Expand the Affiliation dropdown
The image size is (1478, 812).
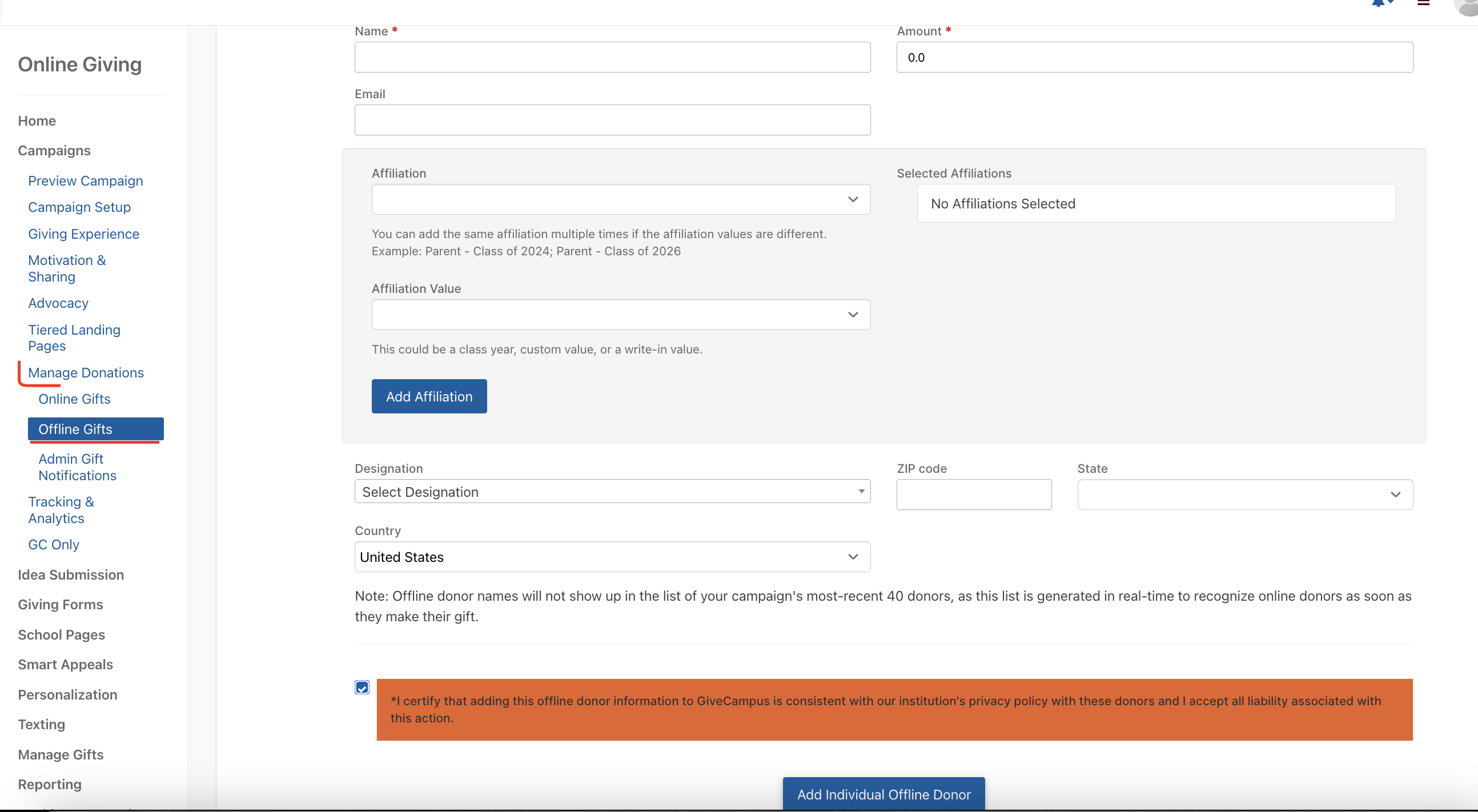620,199
